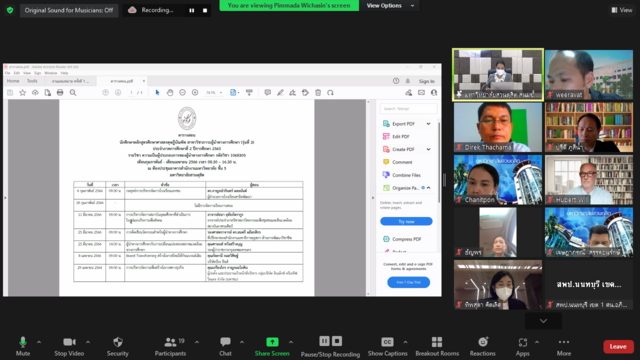This screenshot has width=640, height=360.
Task: Leave the meeting
Action: 618,347
